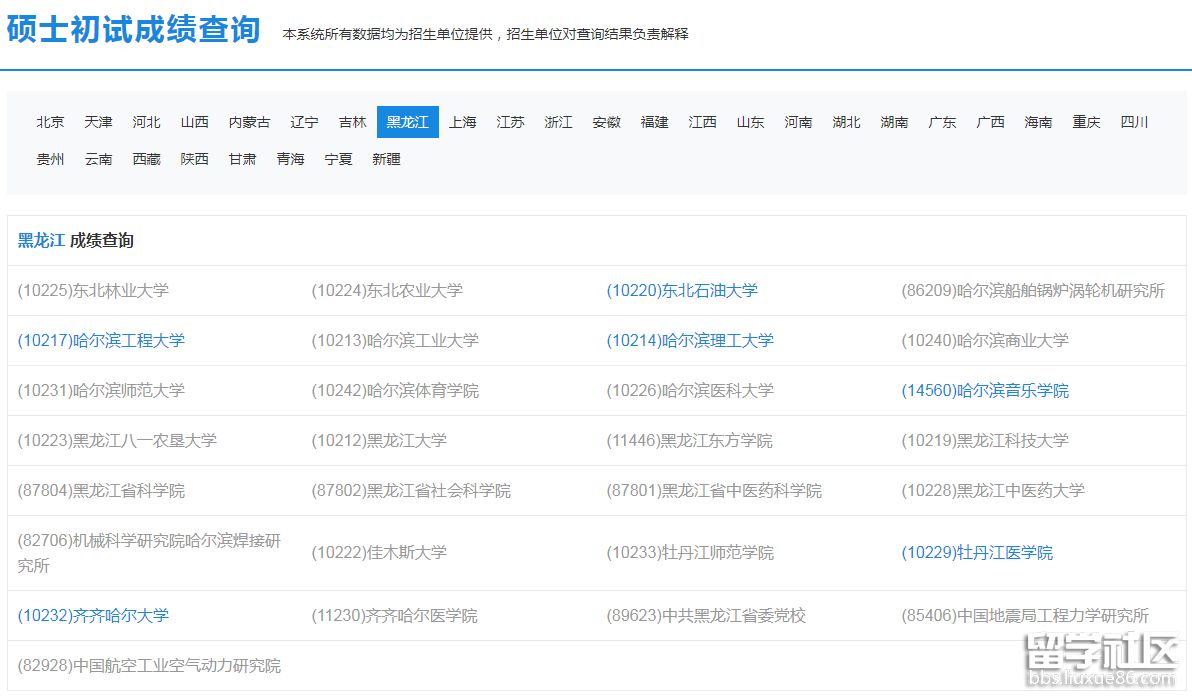Click the 哈尔滨工程大学 link
The image size is (1192, 700).
pos(100,340)
